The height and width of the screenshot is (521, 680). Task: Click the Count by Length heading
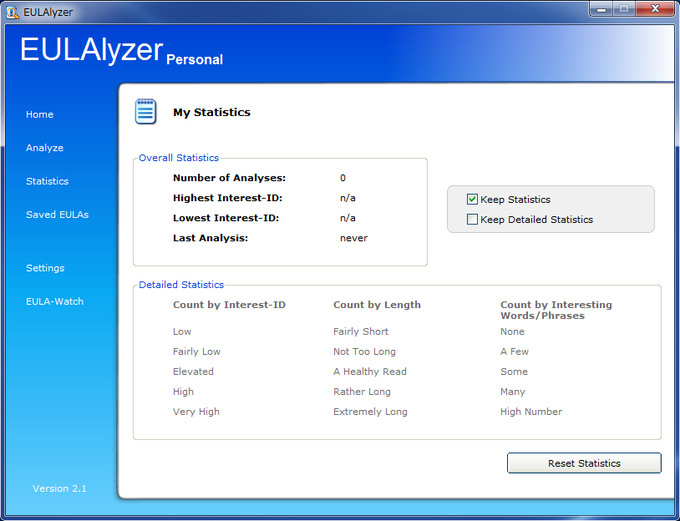(x=377, y=305)
